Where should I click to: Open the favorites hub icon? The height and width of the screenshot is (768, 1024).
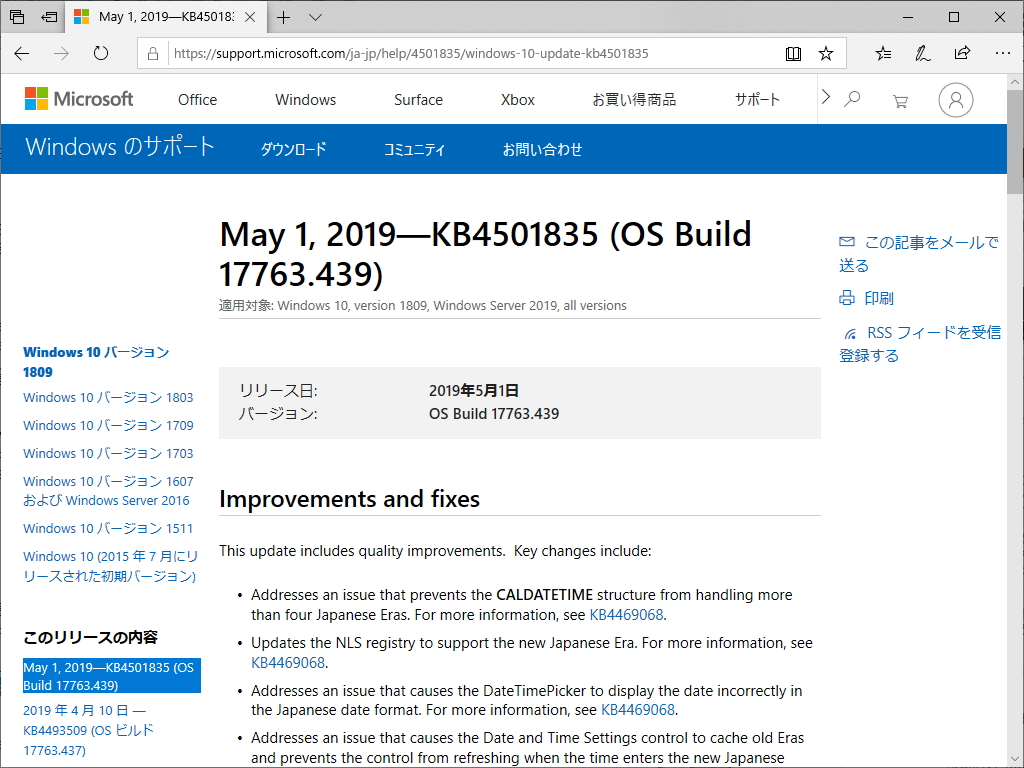coord(883,54)
